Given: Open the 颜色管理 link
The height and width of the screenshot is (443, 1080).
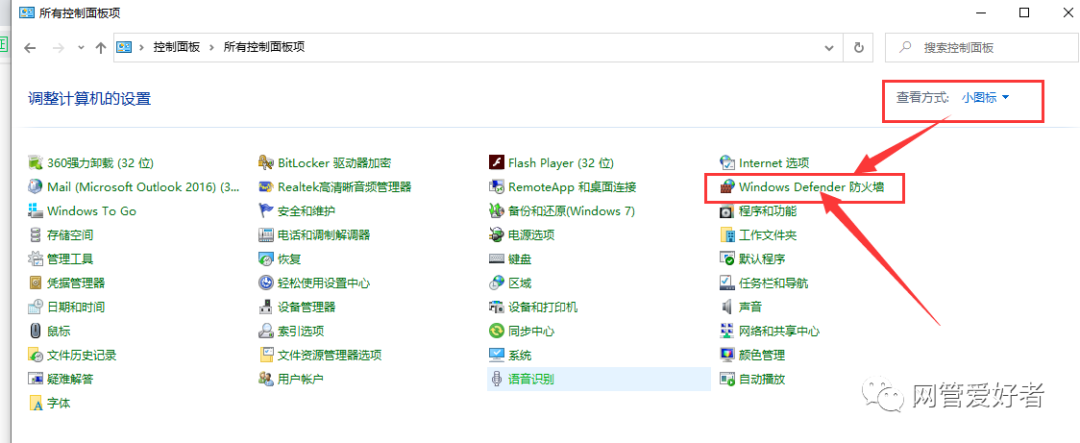Looking at the screenshot, I should pyautogui.click(x=762, y=356).
